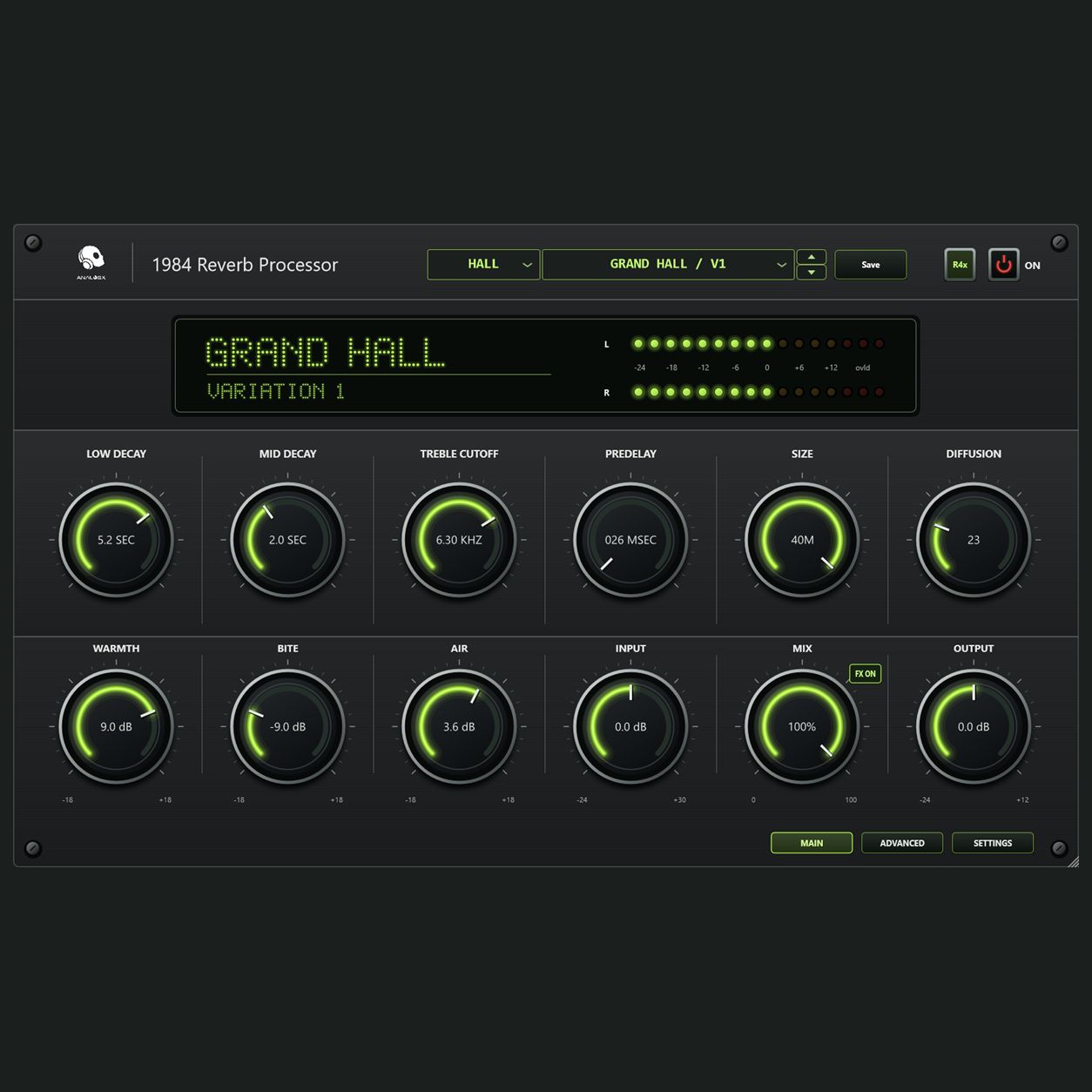Click the window resize grip corner
This screenshot has height=1092, width=1092.
[x=1073, y=861]
